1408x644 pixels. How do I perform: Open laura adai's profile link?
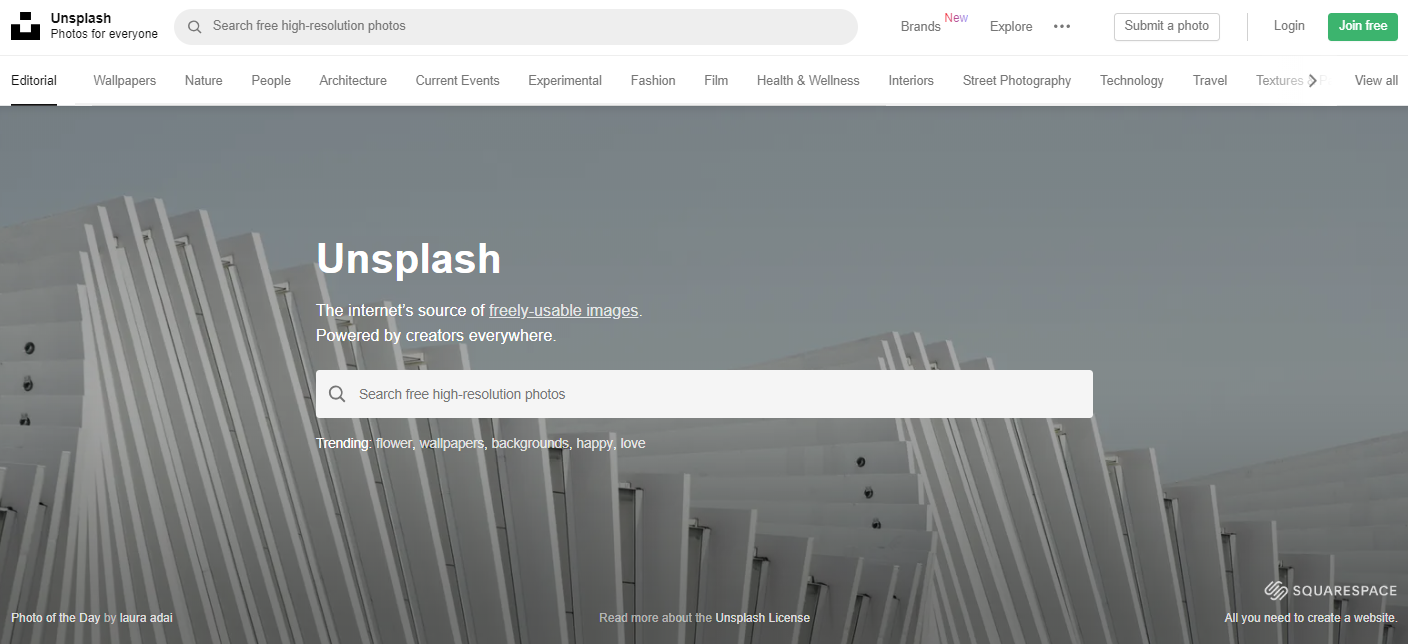click(x=146, y=618)
